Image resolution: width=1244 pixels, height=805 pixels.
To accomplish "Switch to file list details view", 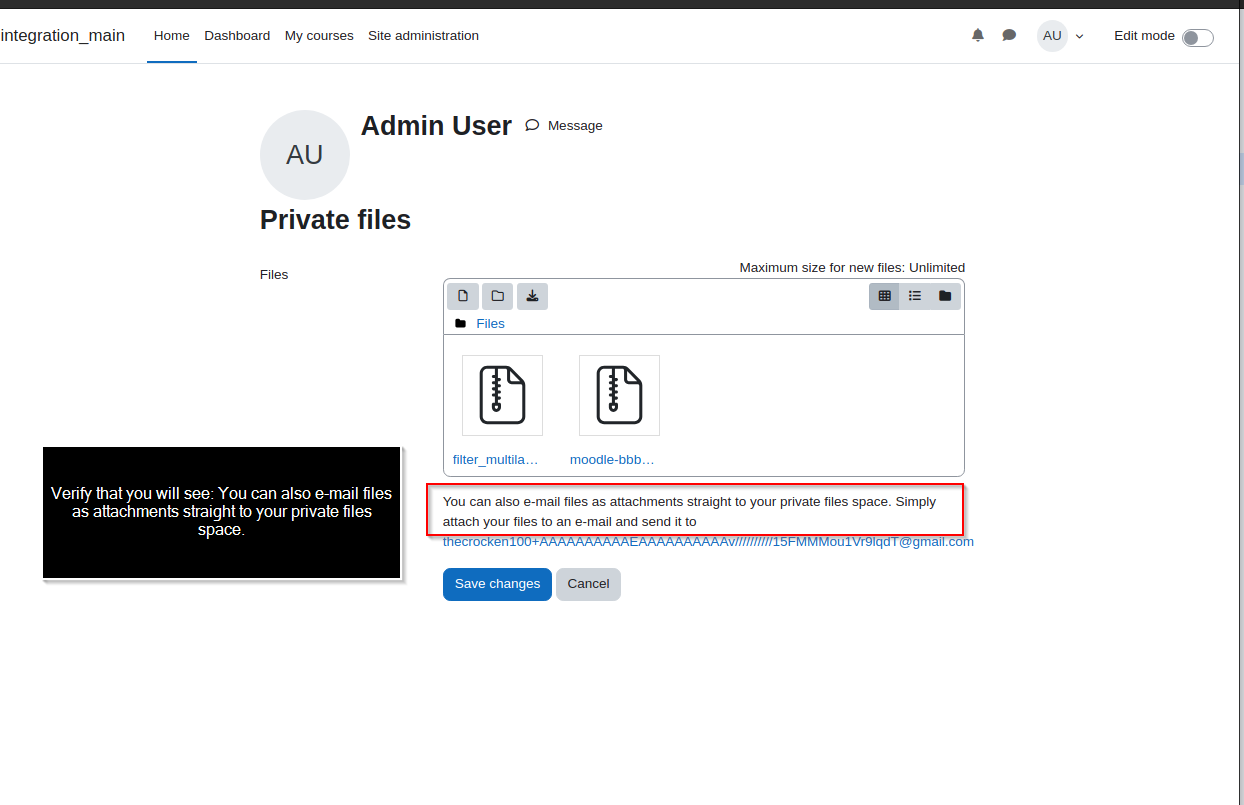I will [915, 296].
